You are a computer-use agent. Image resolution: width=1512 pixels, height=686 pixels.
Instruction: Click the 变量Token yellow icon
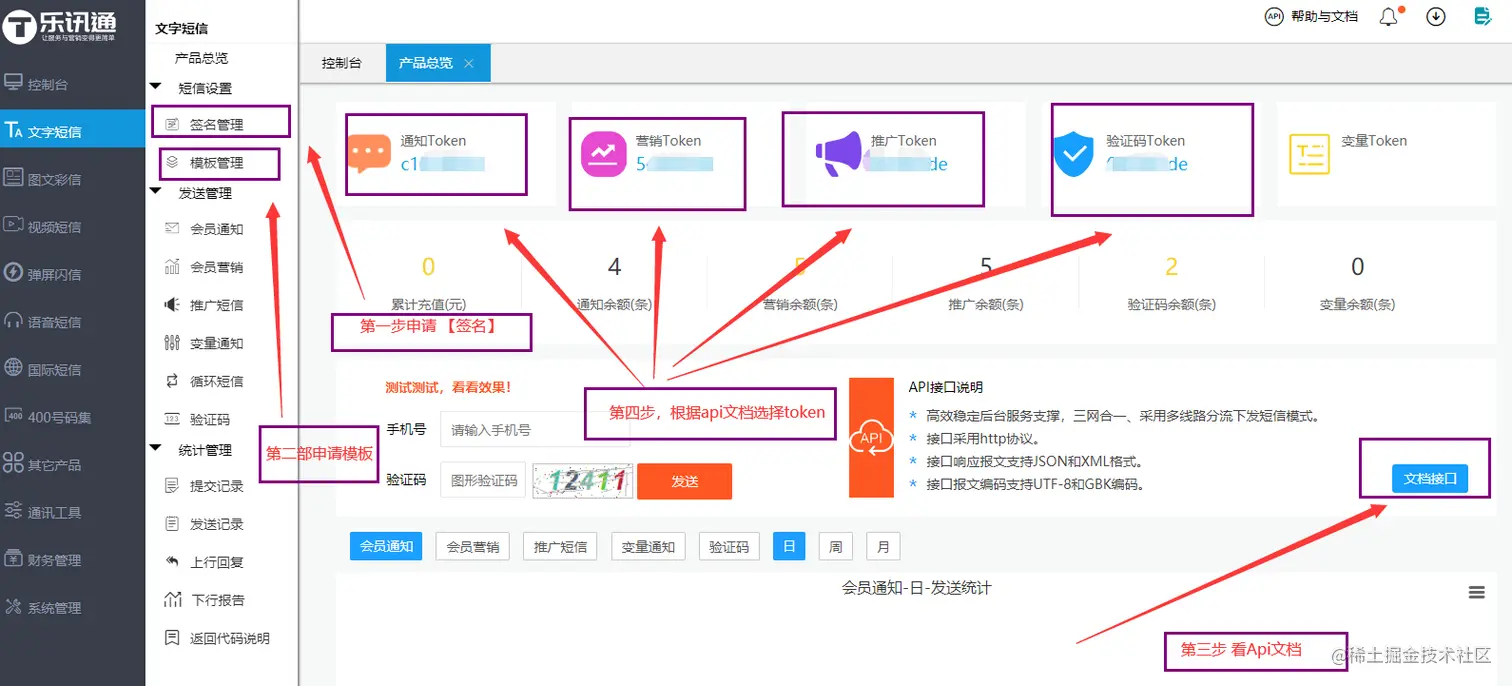tap(1309, 154)
